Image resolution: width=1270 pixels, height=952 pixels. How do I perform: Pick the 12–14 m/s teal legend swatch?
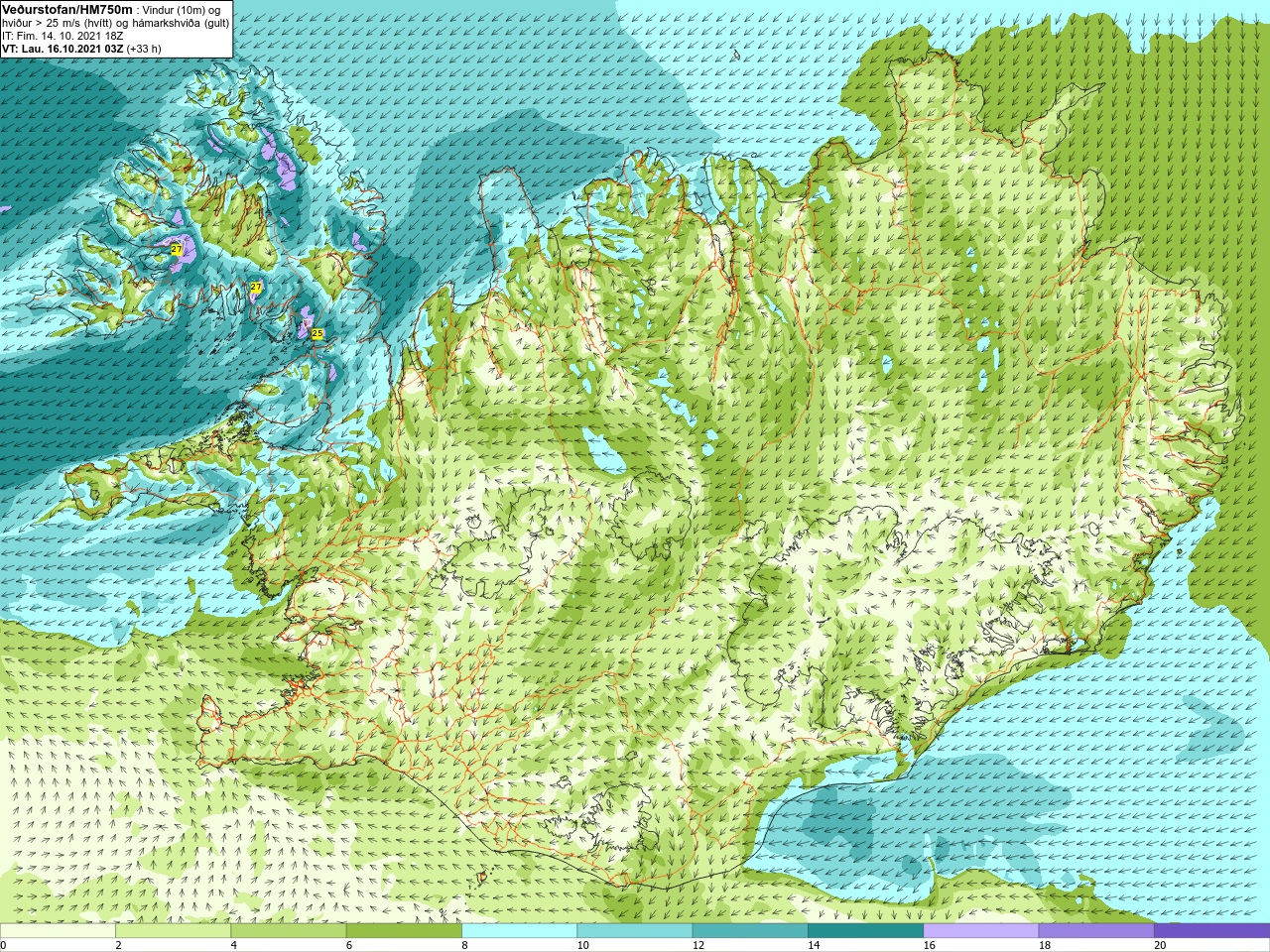pyautogui.click(x=750, y=931)
